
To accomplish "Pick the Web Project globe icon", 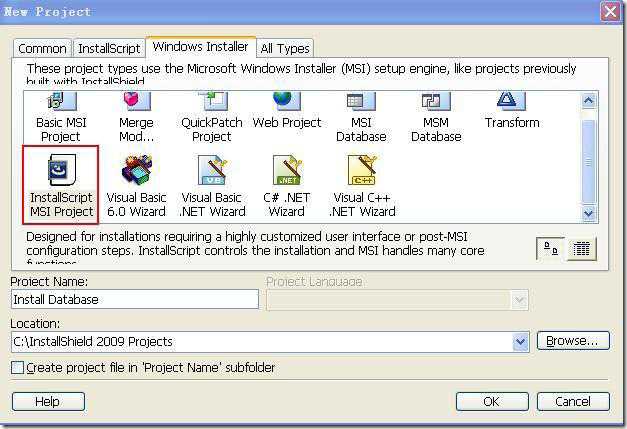I will (286, 101).
